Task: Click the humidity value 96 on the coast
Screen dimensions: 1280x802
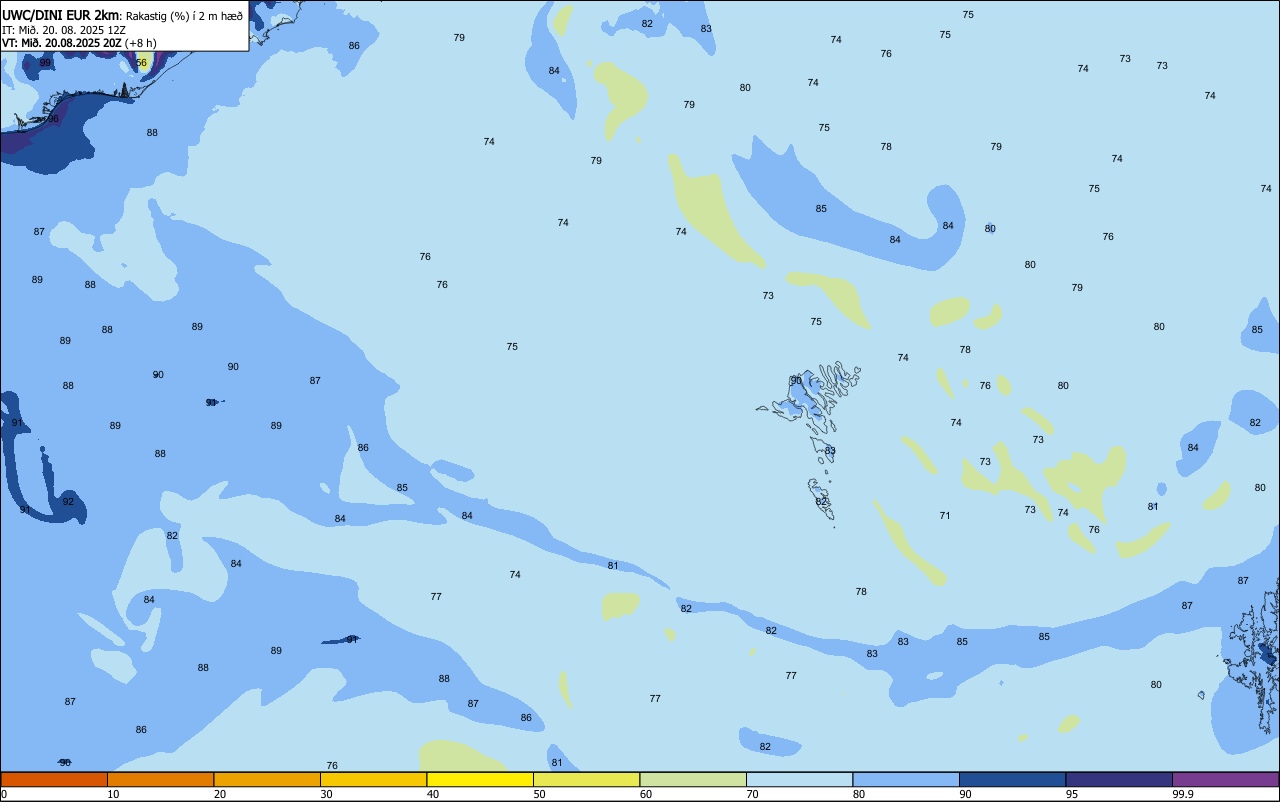Action: click(53, 118)
